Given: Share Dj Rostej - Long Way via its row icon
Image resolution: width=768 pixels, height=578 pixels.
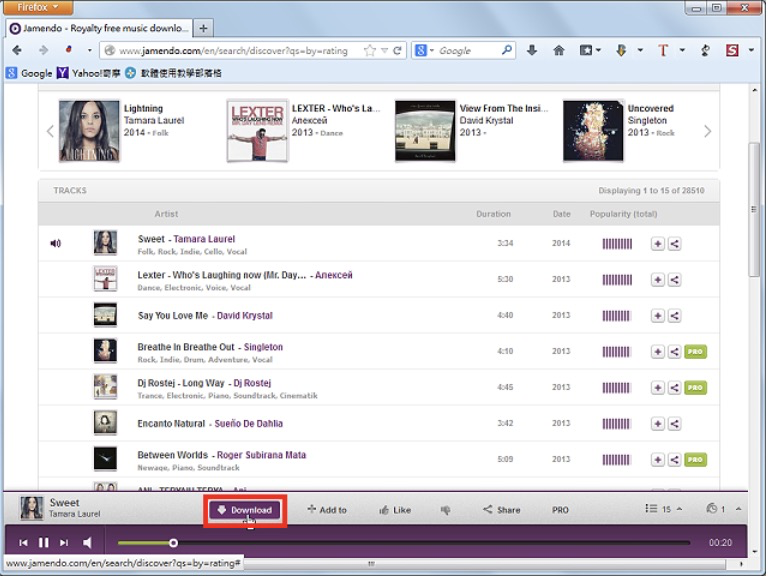Looking at the screenshot, I should [x=674, y=387].
